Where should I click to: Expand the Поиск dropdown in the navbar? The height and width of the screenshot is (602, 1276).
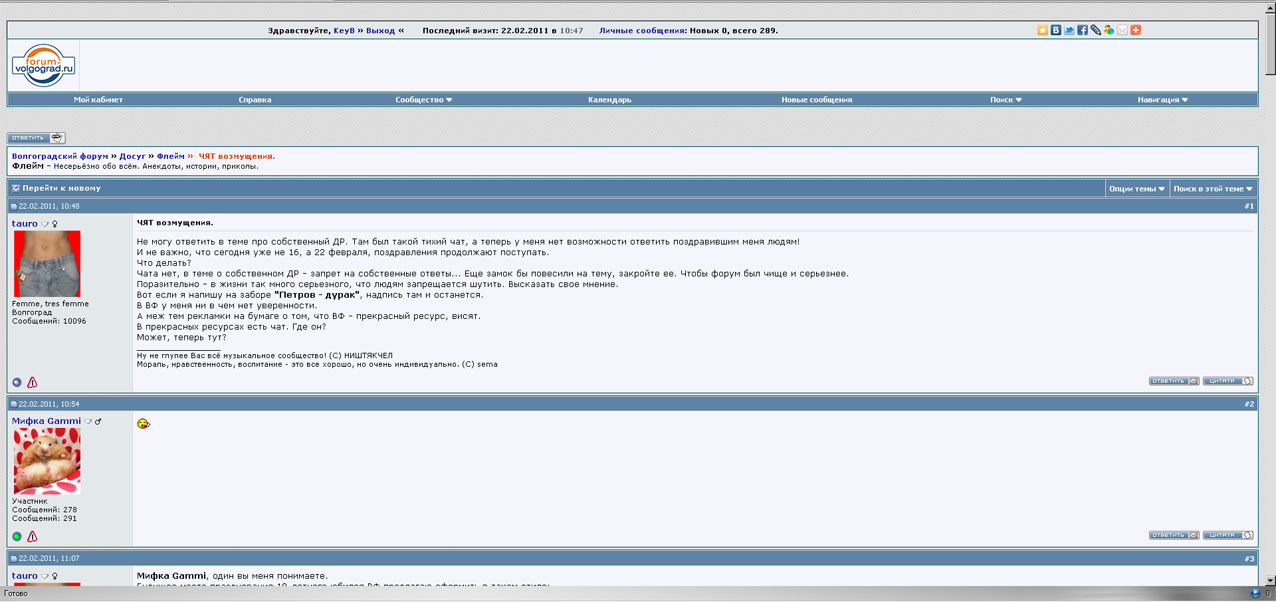pyautogui.click(x=1005, y=100)
